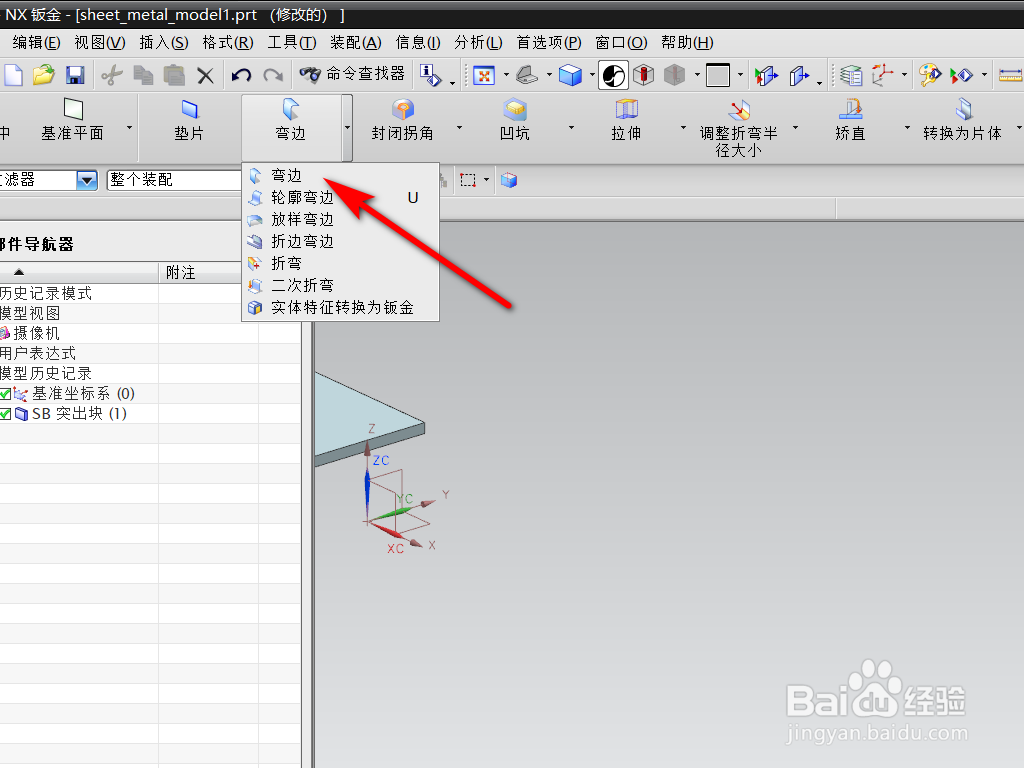
Task: Click the Cut scissors icon
Action: tap(112, 75)
